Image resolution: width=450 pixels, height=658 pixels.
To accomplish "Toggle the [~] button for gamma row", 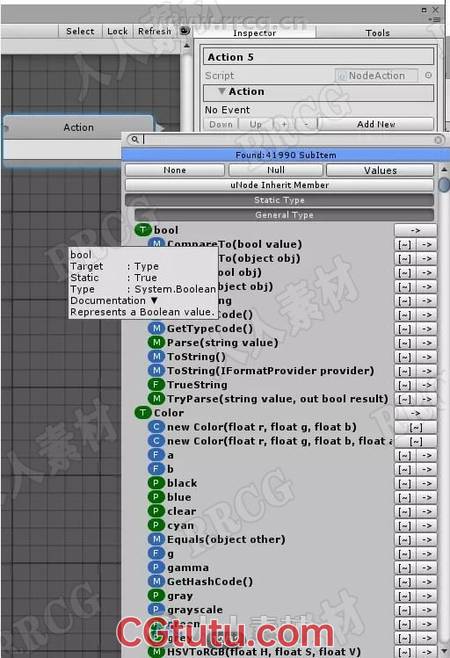I will tap(405, 568).
